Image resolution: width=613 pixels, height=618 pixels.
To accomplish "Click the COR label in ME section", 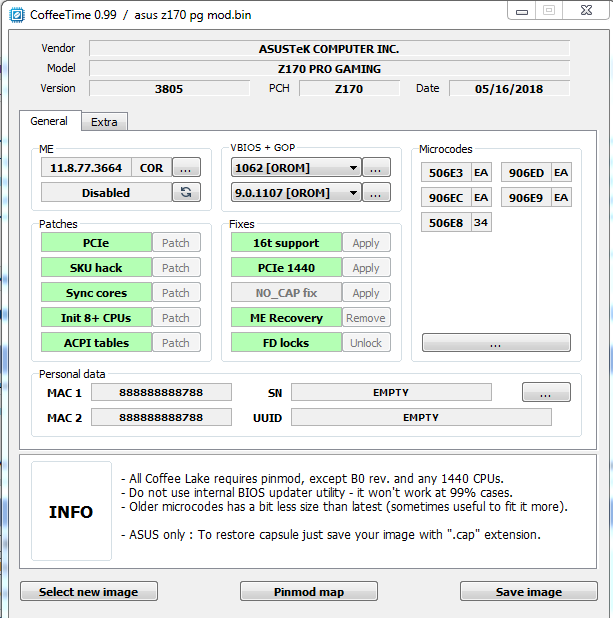I will click(x=151, y=168).
